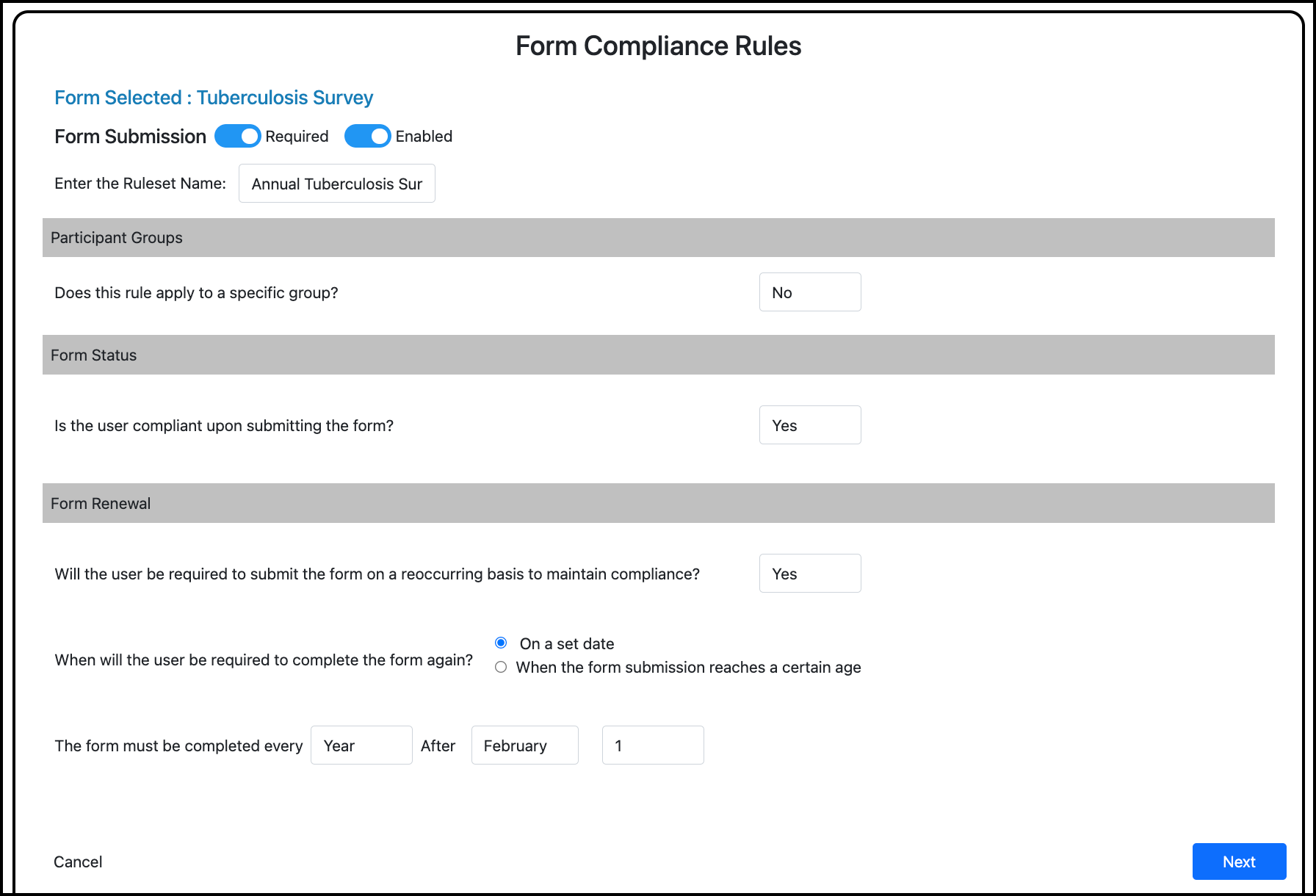Click the blue Next button

point(1239,861)
